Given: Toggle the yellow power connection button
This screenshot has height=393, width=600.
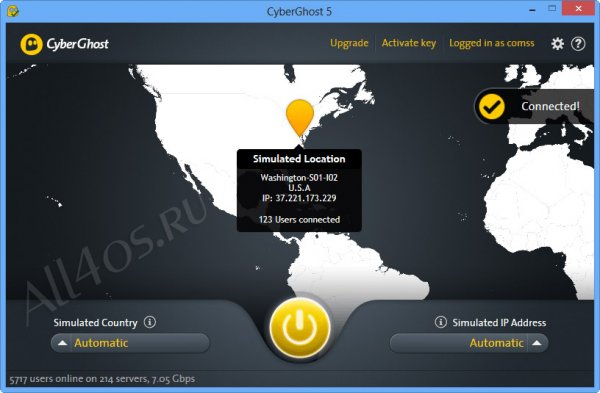Looking at the screenshot, I should pyautogui.click(x=300, y=328).
